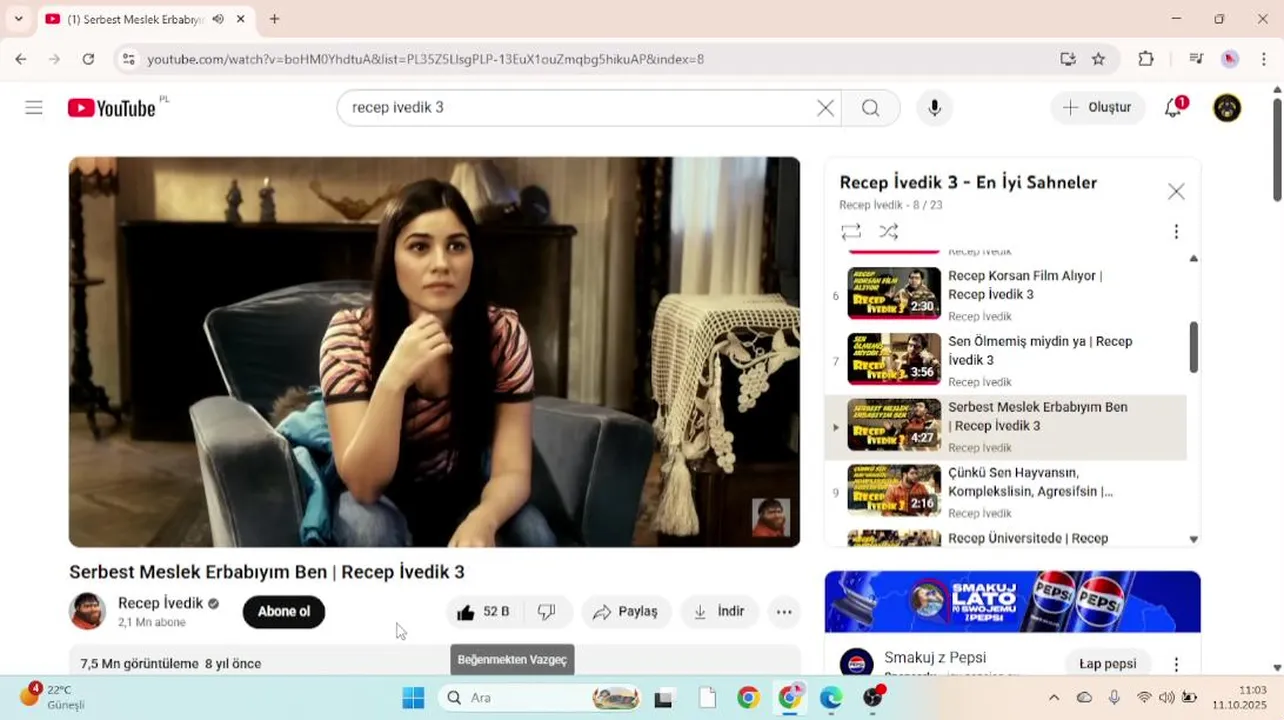Mute tab via speaker icon
This screenshot has height=720, width=1284.
pos(218,19)
